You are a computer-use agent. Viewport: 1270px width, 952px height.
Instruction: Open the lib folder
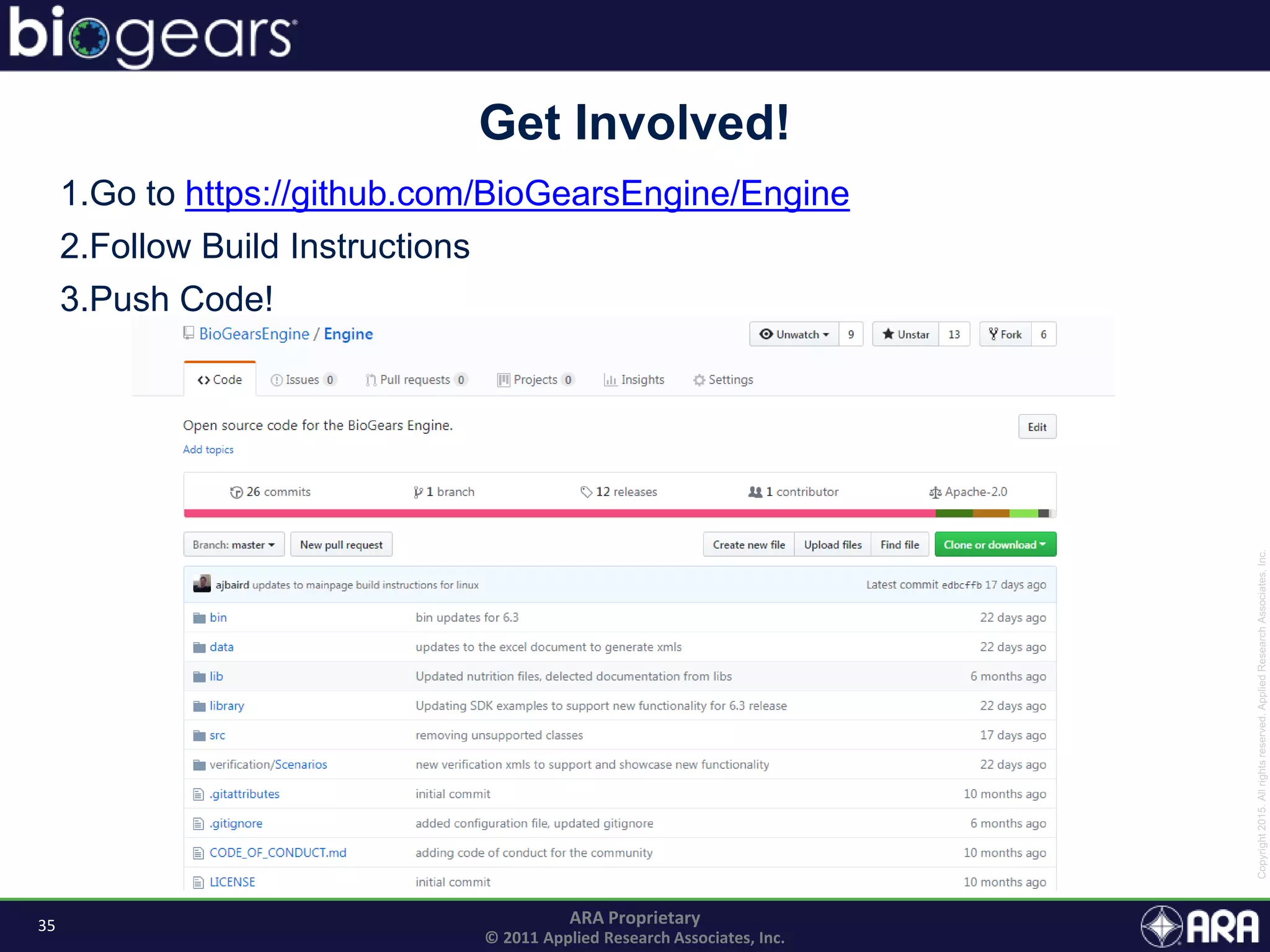point(216,676)
